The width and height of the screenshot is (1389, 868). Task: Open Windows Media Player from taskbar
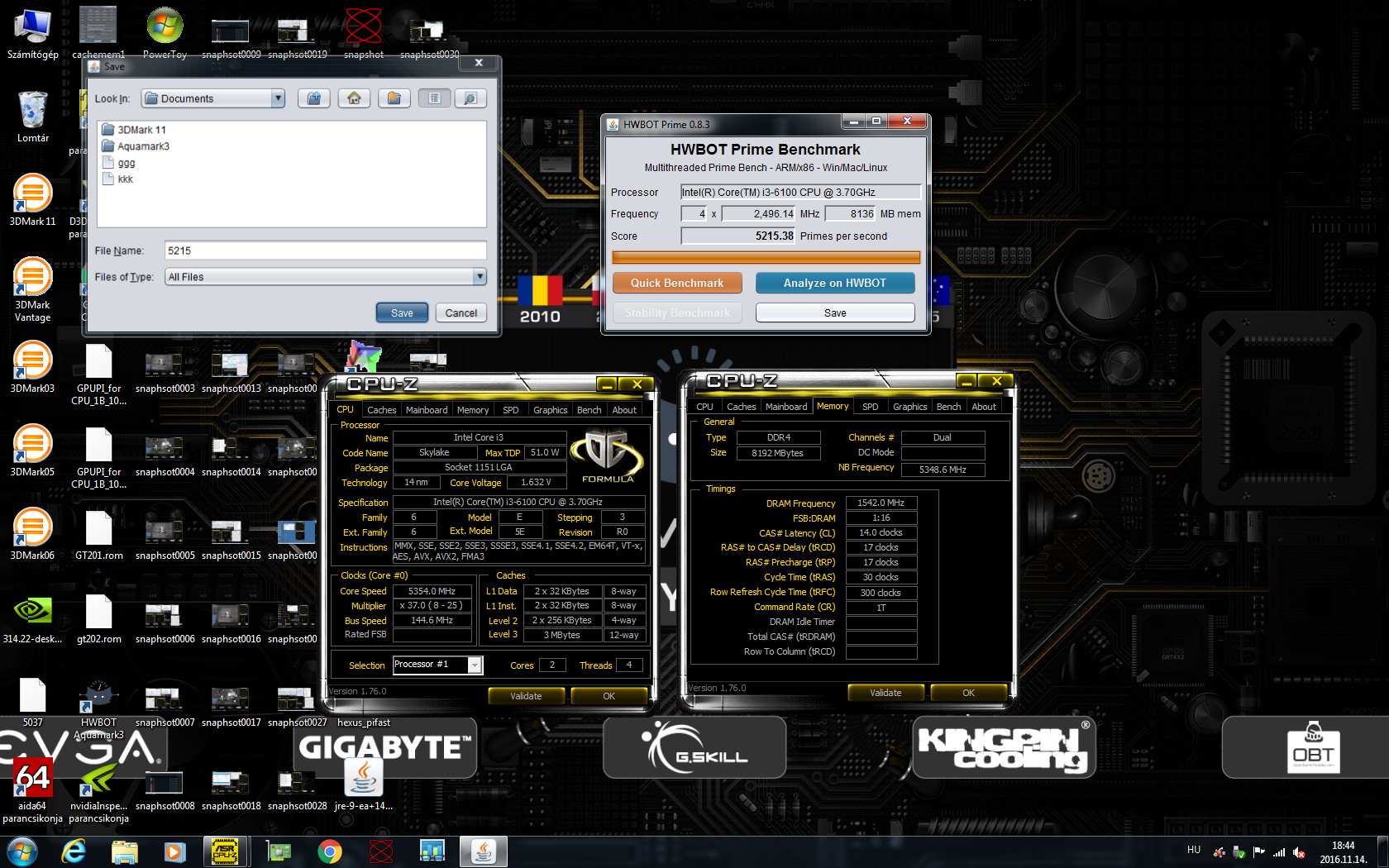point(174,851)
